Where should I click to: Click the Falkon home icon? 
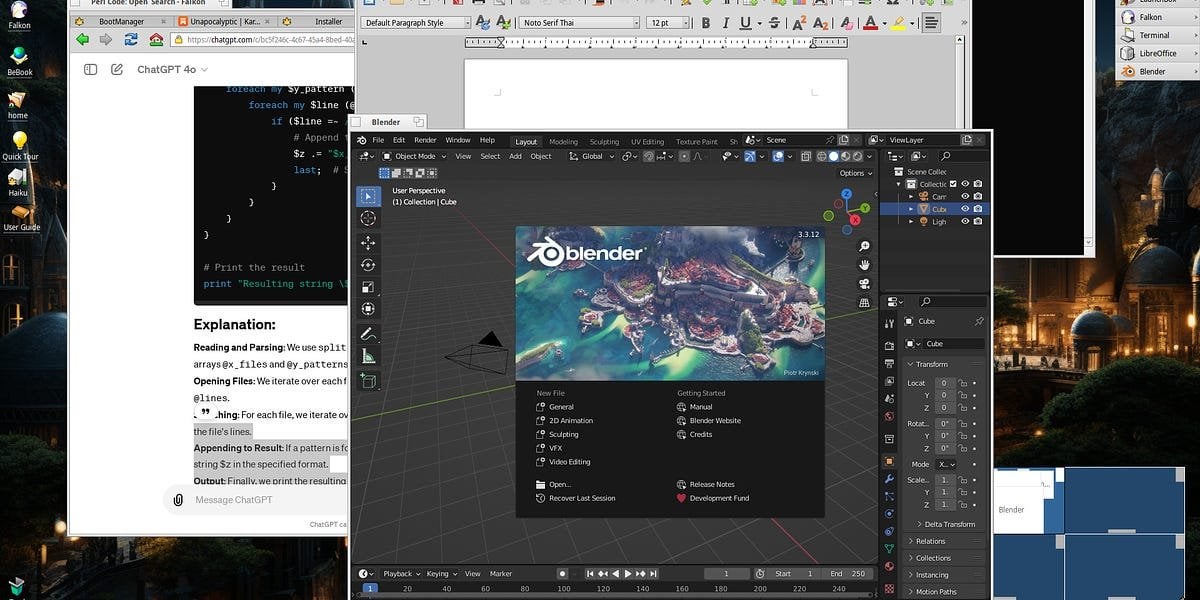pyautogui.click(x=156, y=39)
